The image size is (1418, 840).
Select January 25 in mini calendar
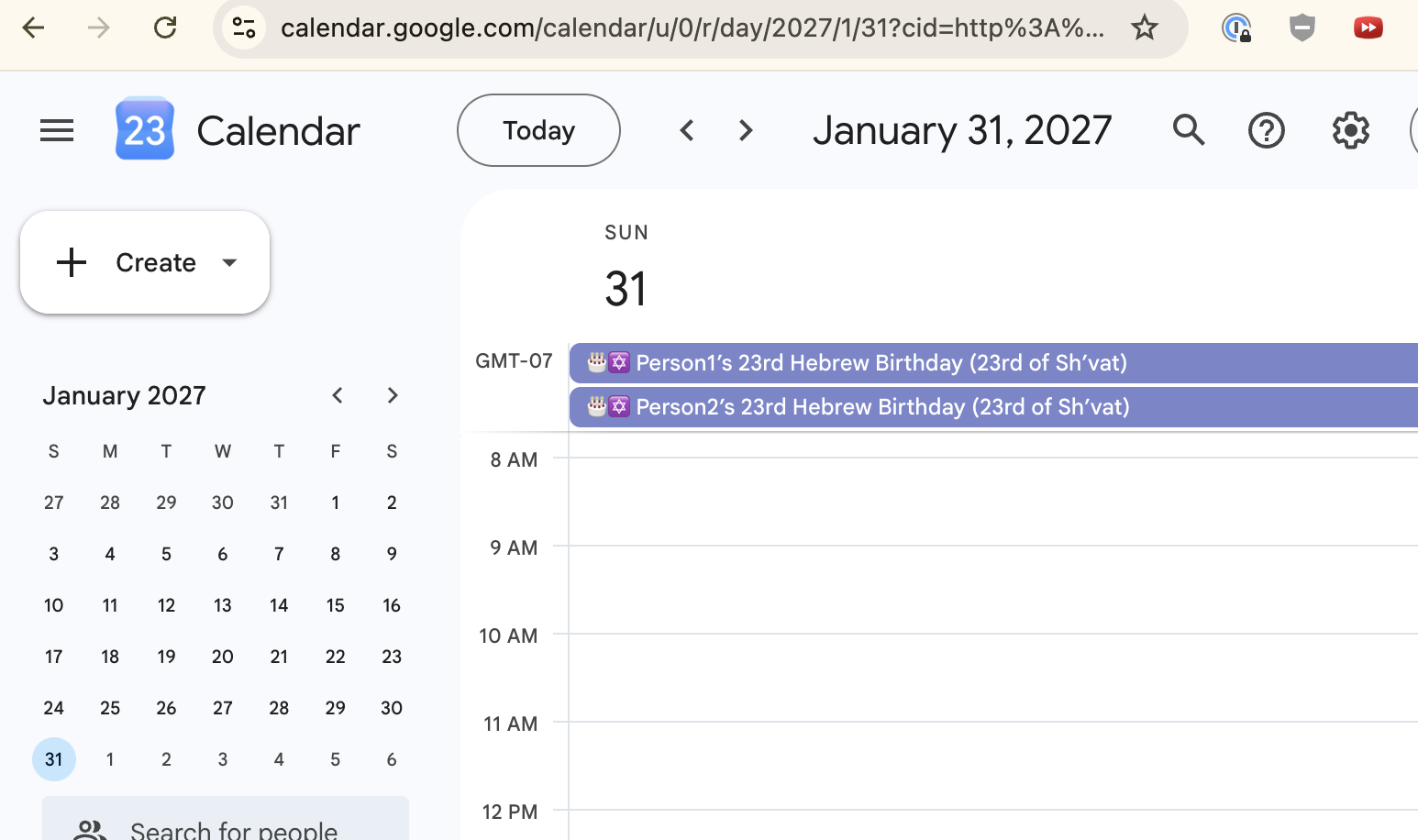(110, 708)
